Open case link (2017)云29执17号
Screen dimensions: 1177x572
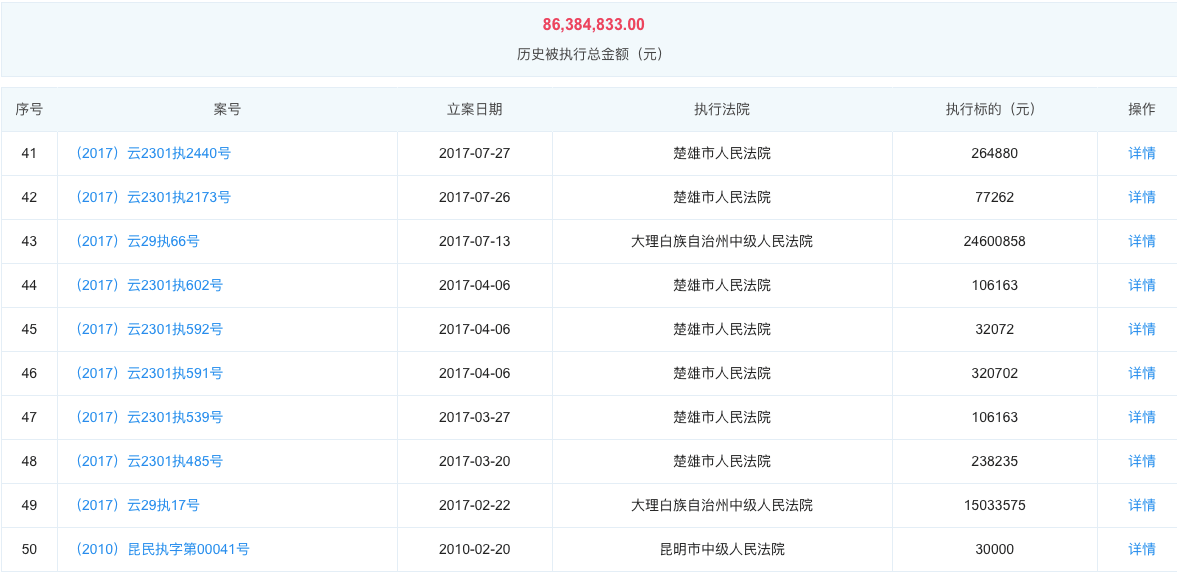pos(137,505)
